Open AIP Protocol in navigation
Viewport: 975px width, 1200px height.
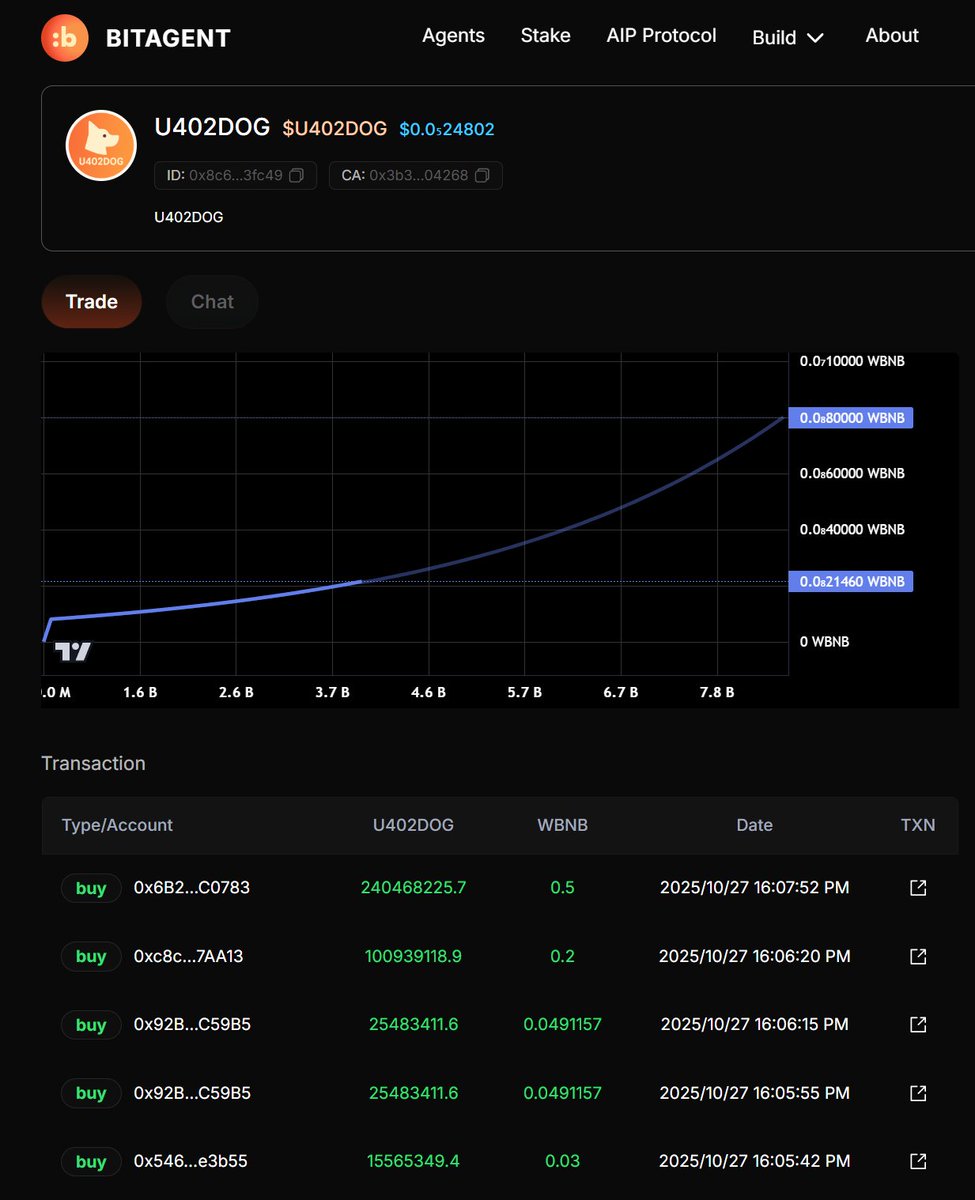(x=661, y=36)
